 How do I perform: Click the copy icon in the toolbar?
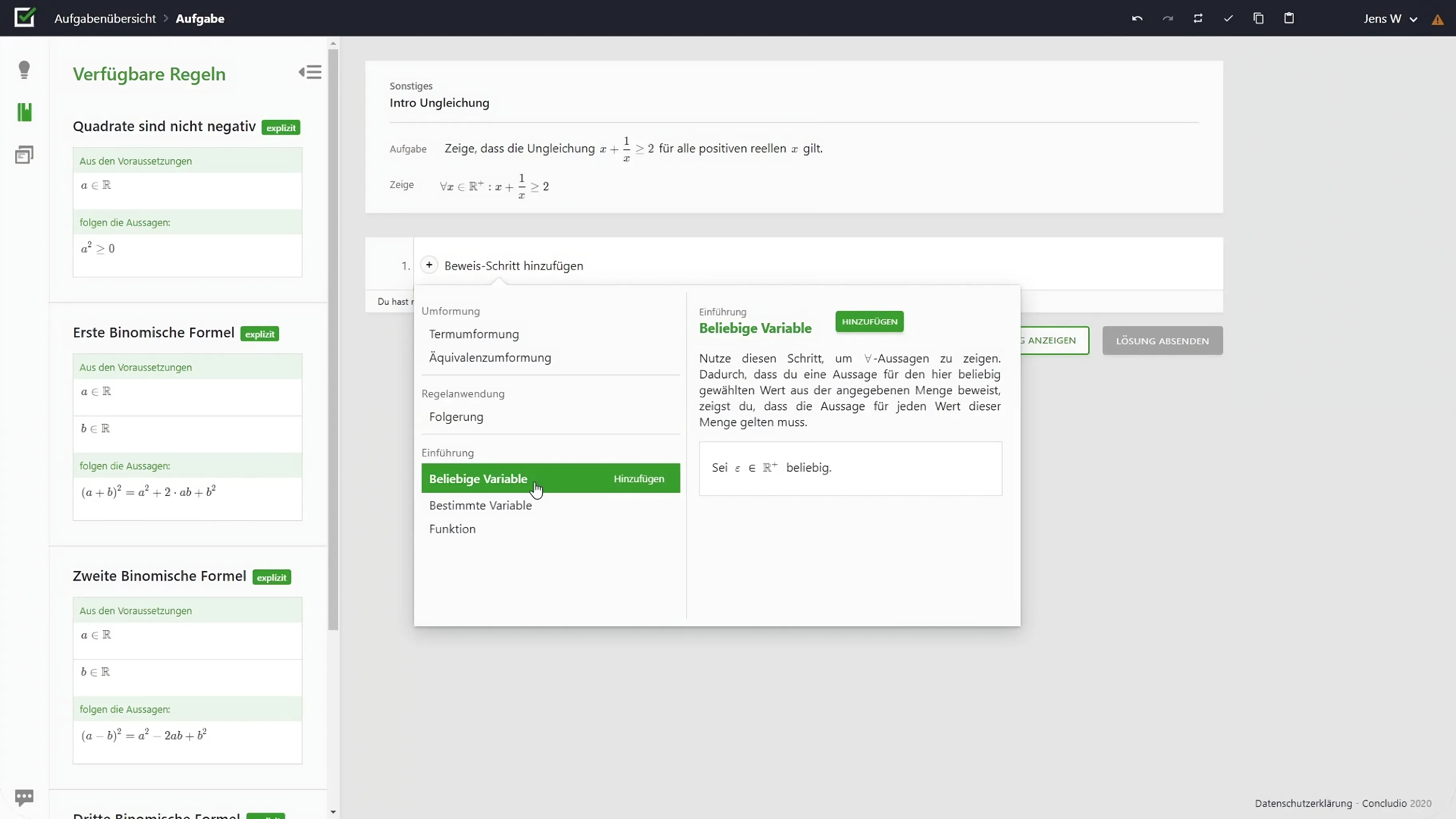pyautogui.click(x=1259, y=19)
